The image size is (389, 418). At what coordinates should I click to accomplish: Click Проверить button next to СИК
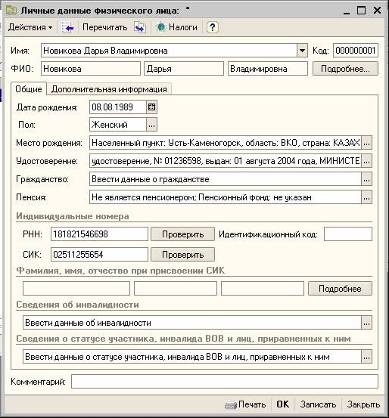(x=183, y=255)
